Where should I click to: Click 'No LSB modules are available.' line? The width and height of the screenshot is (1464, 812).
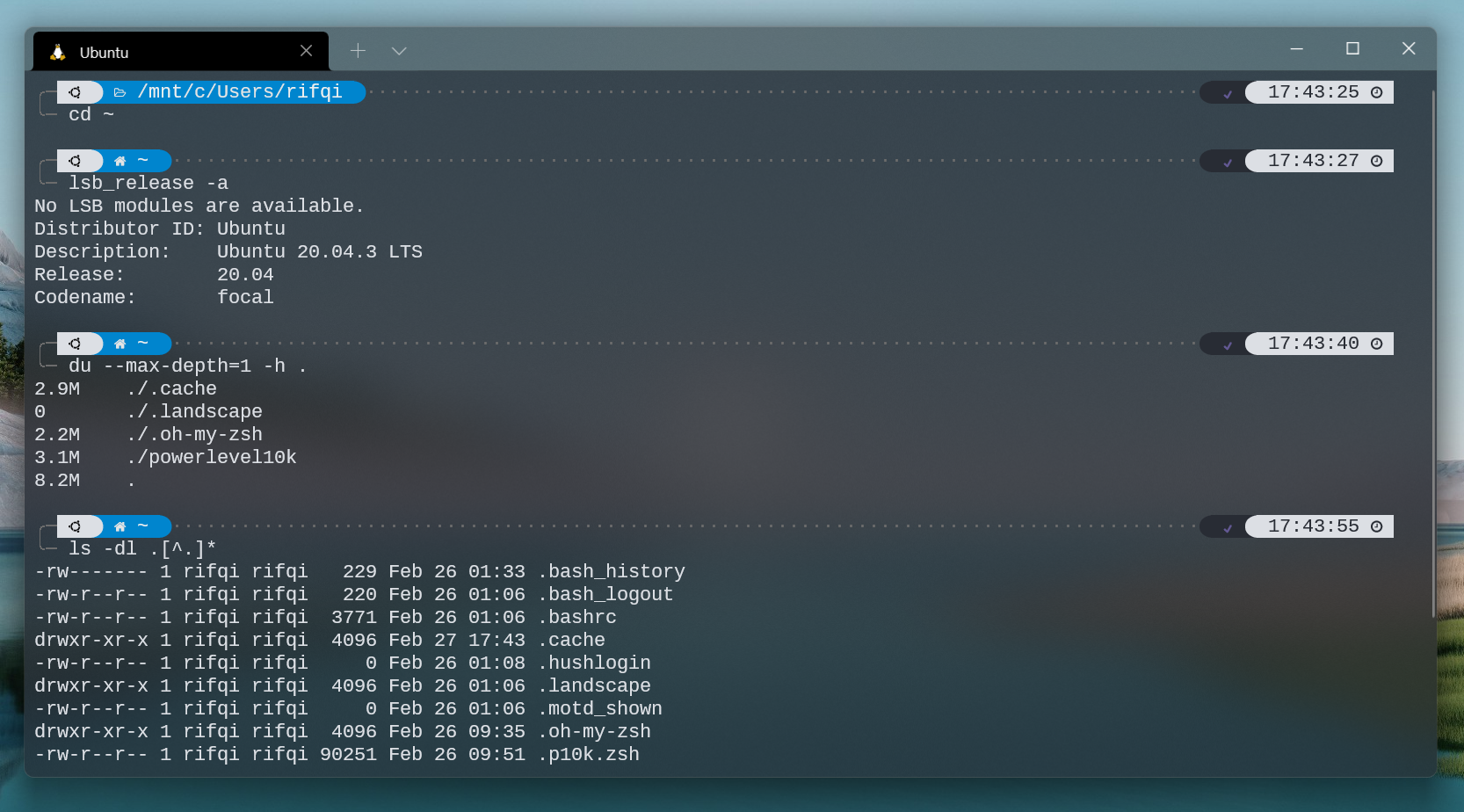pyautogui.click(x=199, y=206)
